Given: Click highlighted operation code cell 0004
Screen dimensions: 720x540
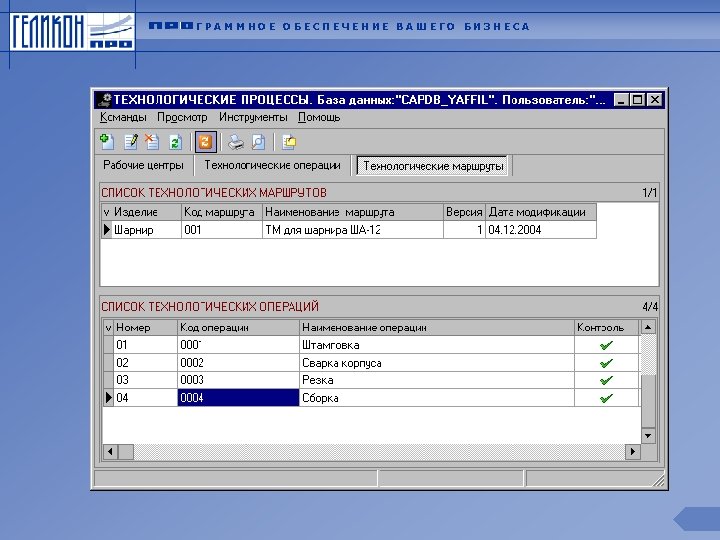Looking at the screenshot, I should click(238, 398).
